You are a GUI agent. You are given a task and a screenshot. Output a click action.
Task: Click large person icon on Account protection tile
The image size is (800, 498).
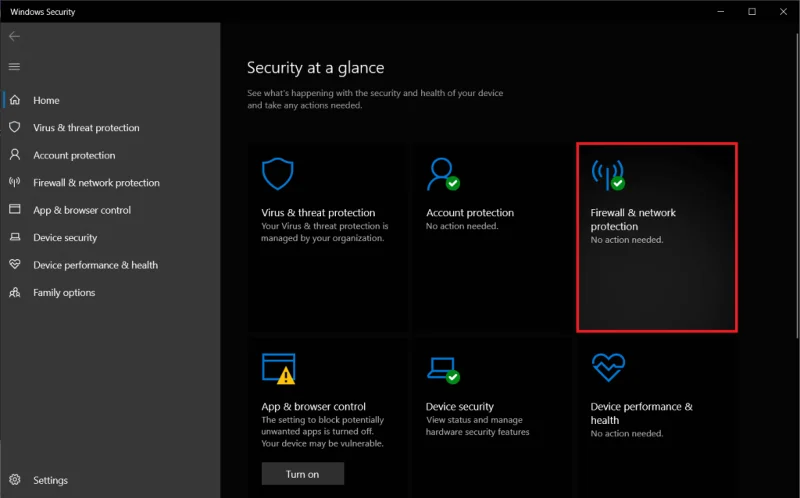(443, 174)
